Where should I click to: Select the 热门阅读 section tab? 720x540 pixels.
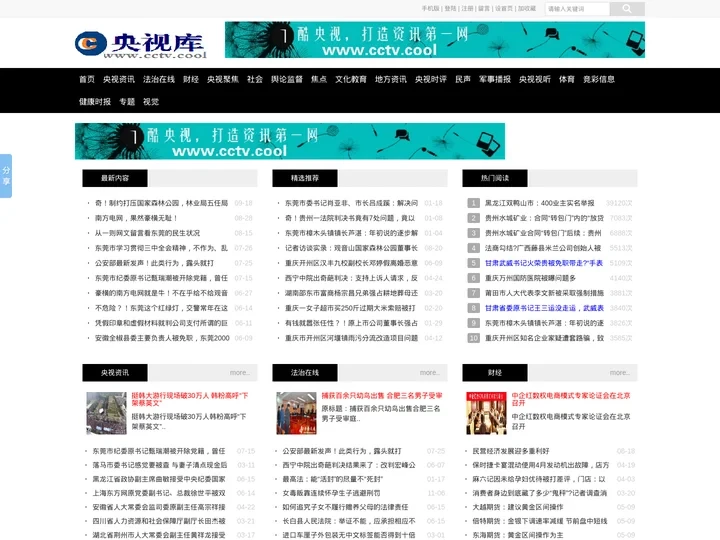495,178
